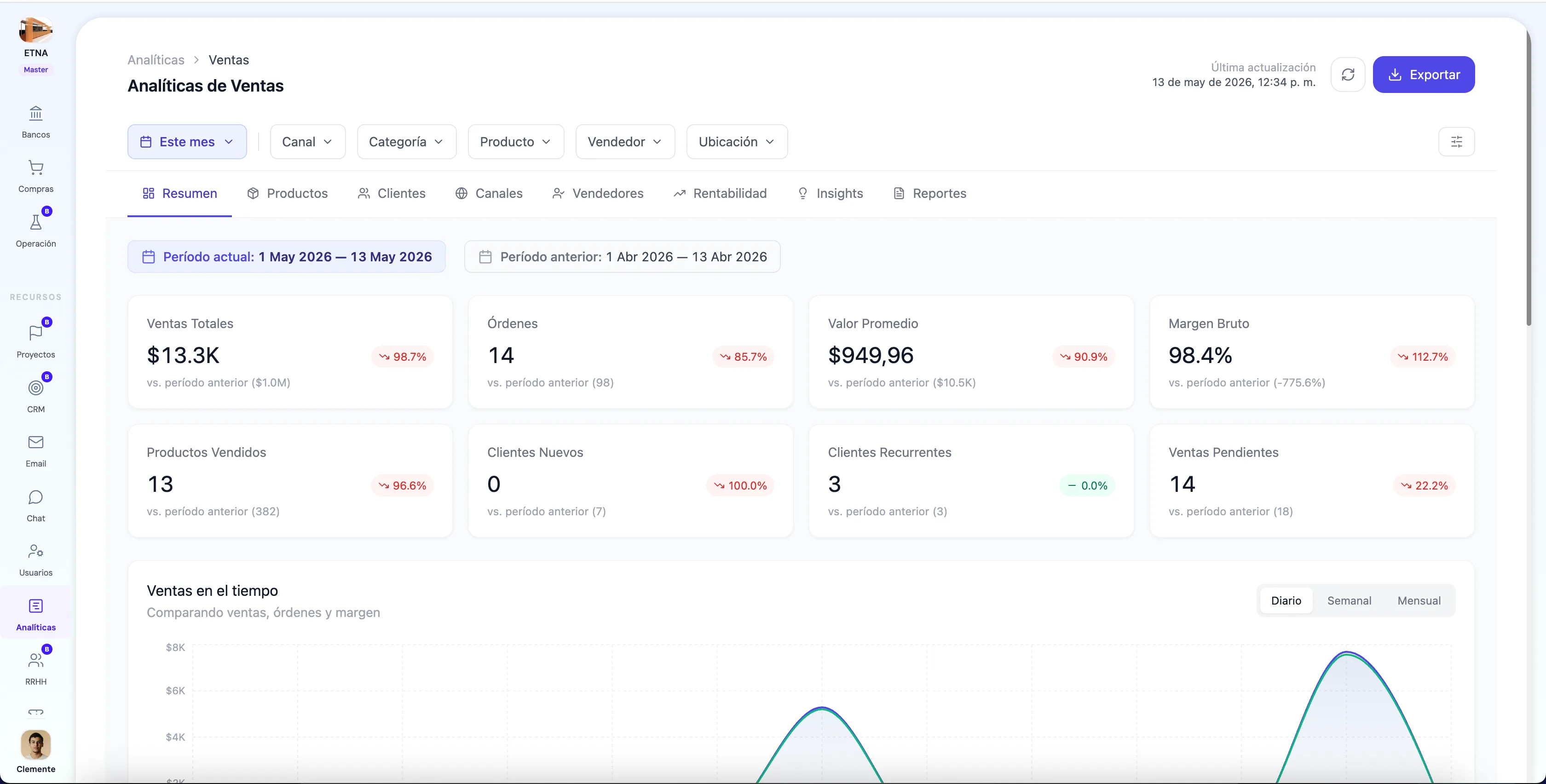The image size is (1546, 784).
Task: Click the Período actual date range chip
Action: [x=287, y=257]
